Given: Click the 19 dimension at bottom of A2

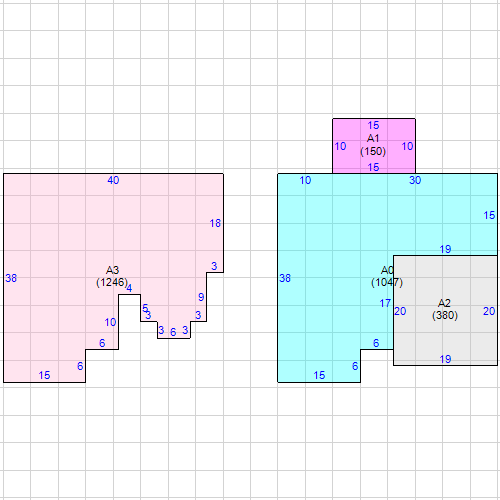Looking at the screenshot, I should (445, 359).
